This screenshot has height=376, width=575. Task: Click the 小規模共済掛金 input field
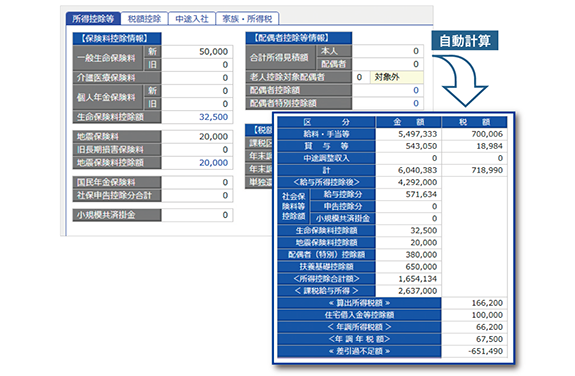coord(197,215)
